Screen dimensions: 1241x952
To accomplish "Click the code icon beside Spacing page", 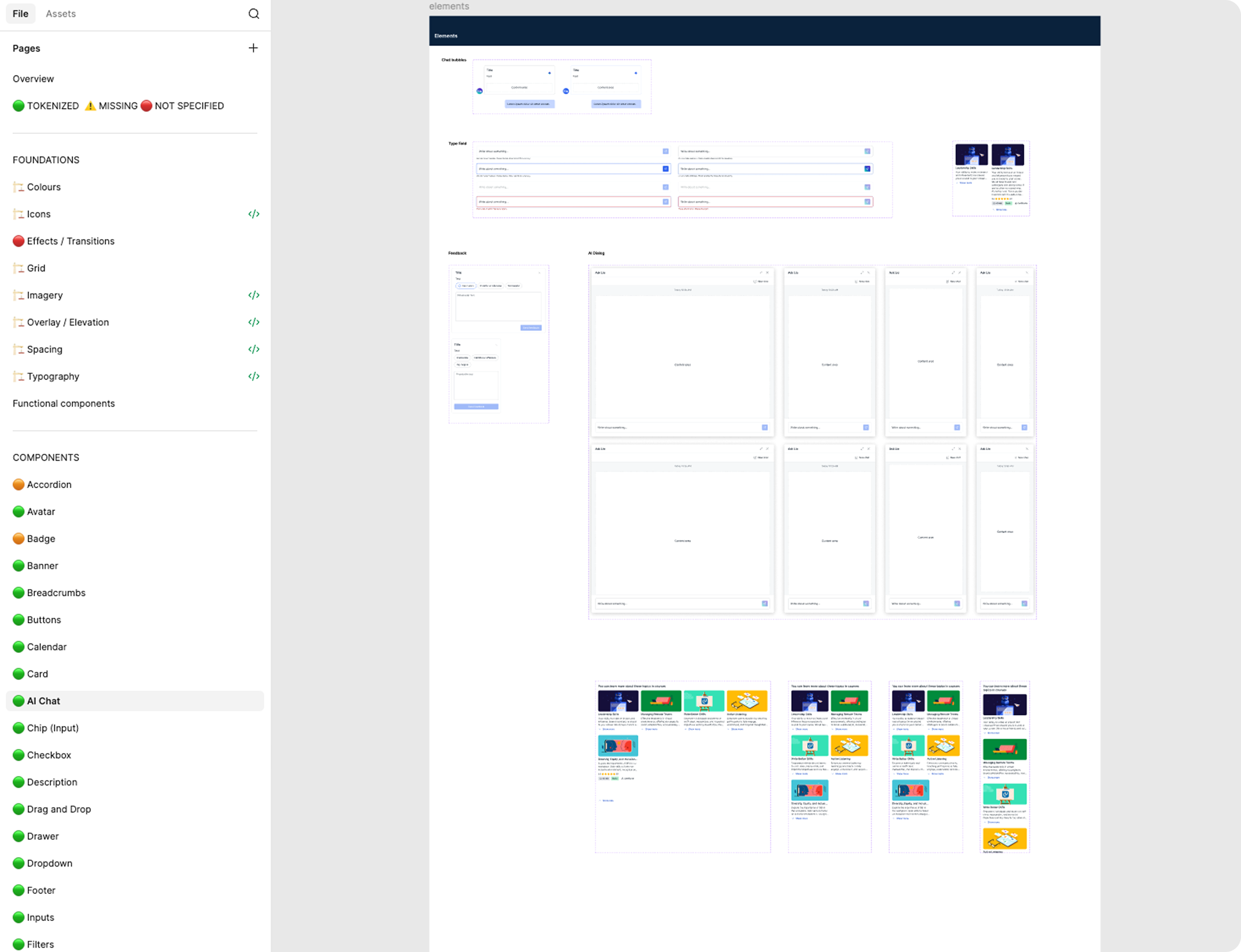I will pyautogui.click(x=254, y=349).
